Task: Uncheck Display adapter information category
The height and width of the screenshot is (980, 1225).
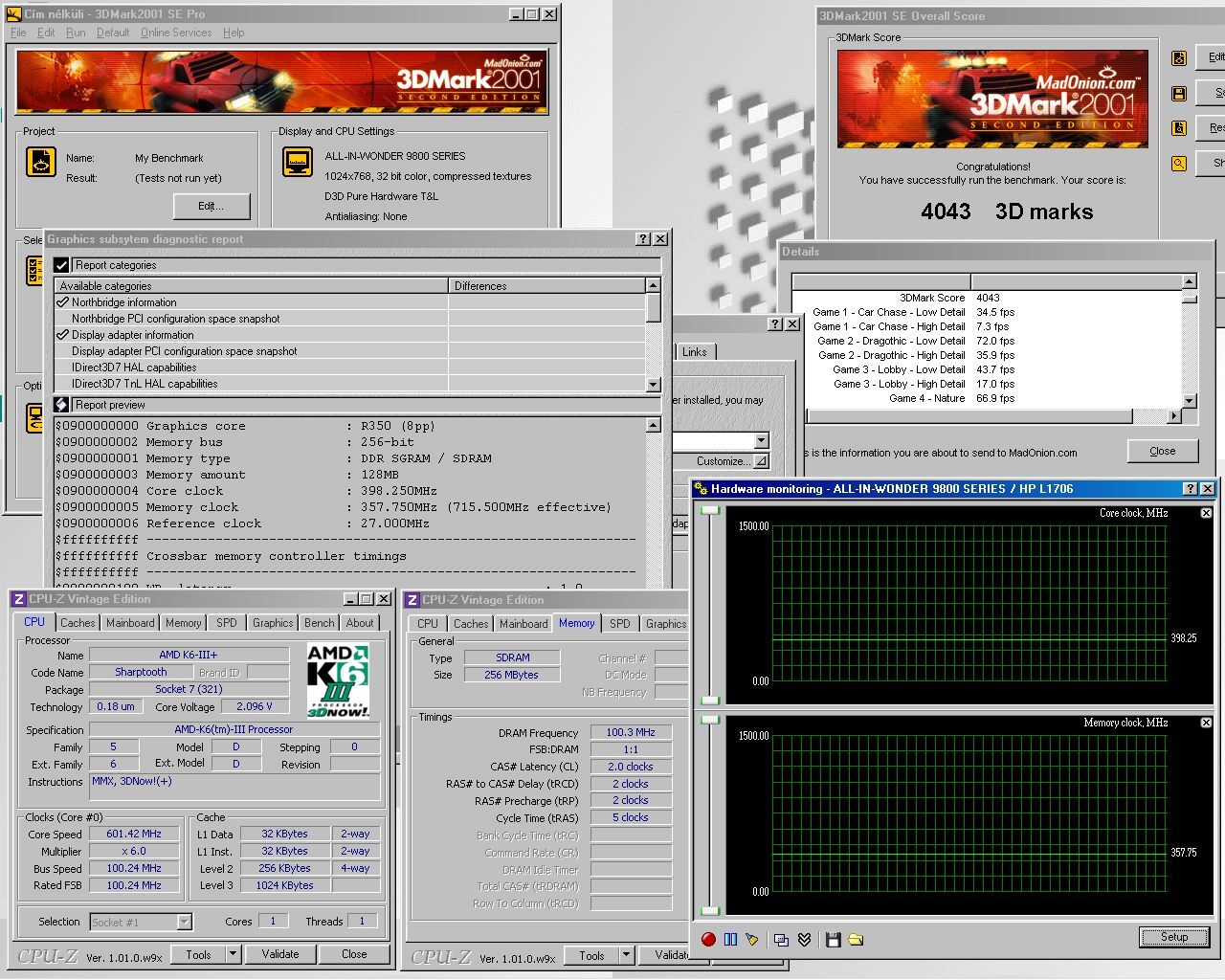Action: click(x=63, y=335)
